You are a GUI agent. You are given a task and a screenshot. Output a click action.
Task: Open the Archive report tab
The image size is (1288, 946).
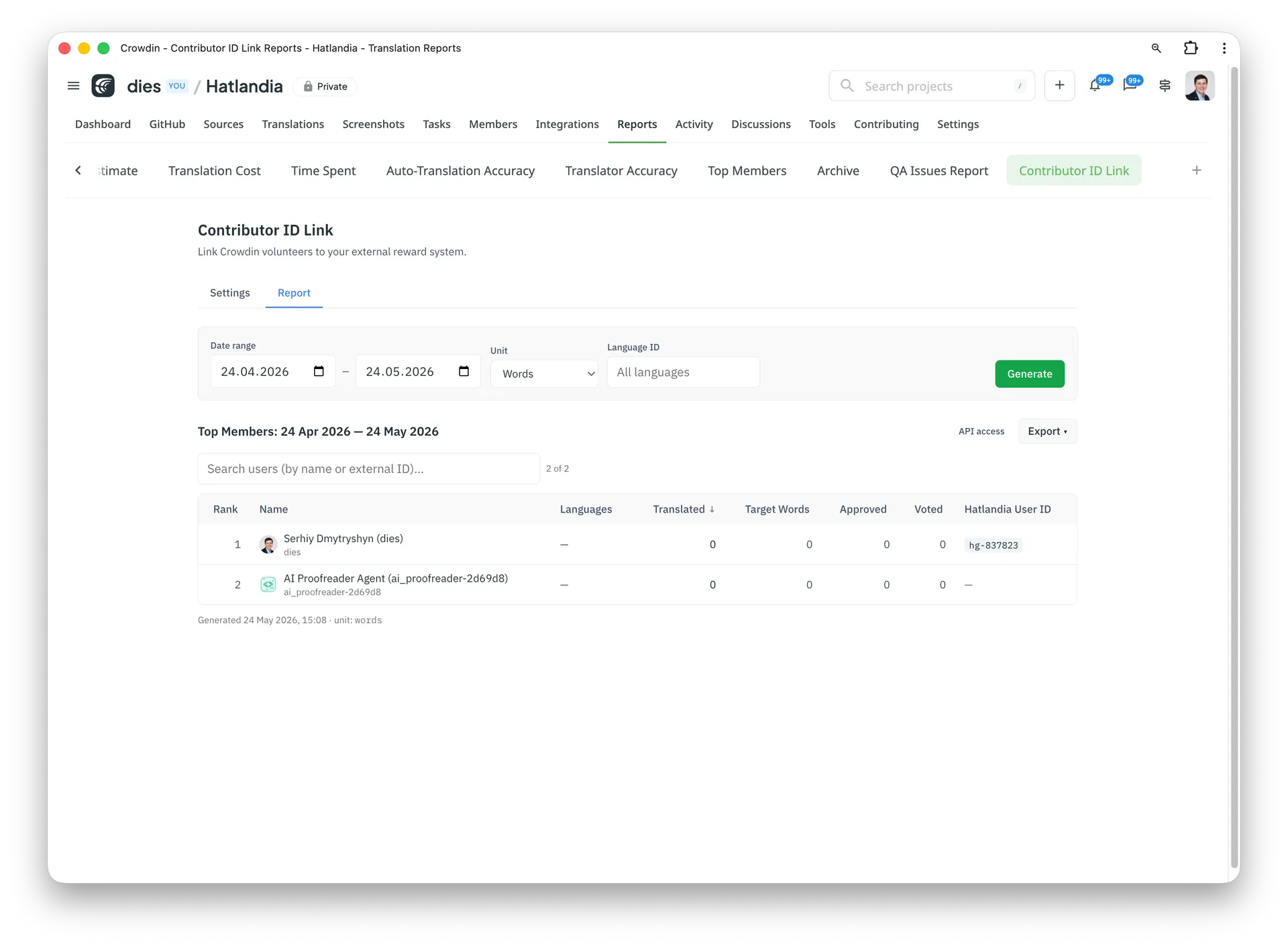coord(838,171)
